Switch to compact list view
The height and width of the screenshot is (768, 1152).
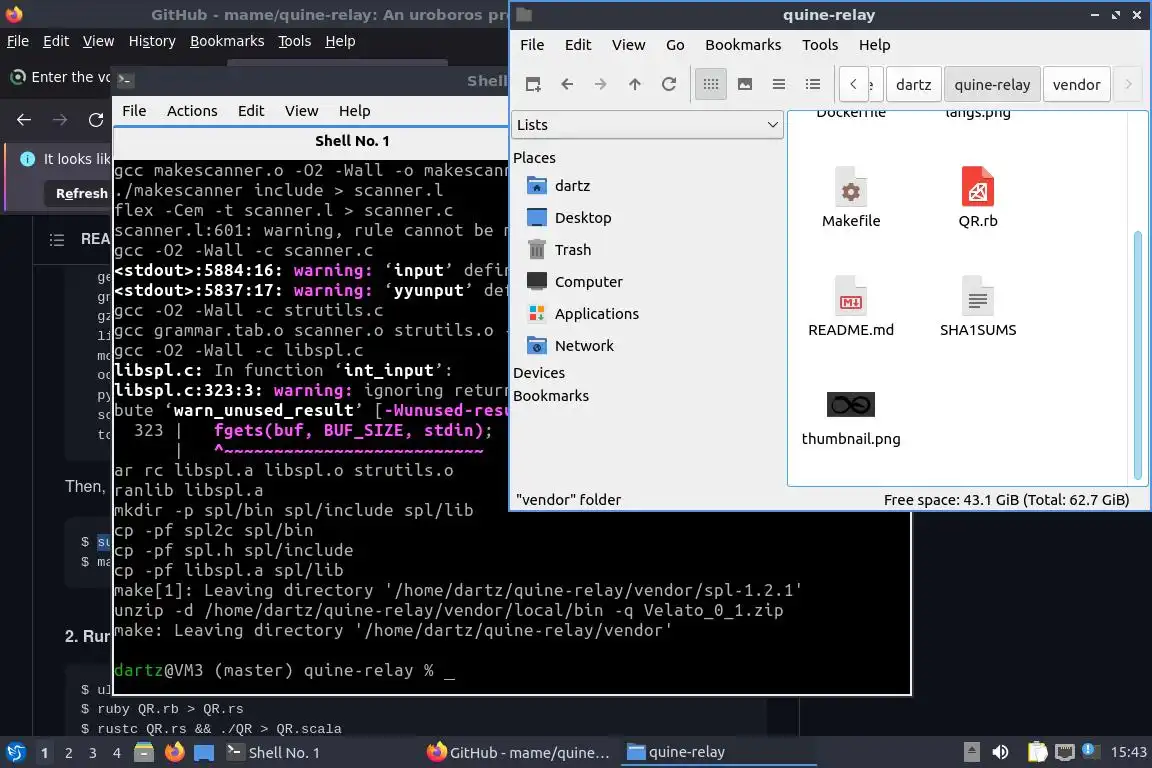point(779,85)
